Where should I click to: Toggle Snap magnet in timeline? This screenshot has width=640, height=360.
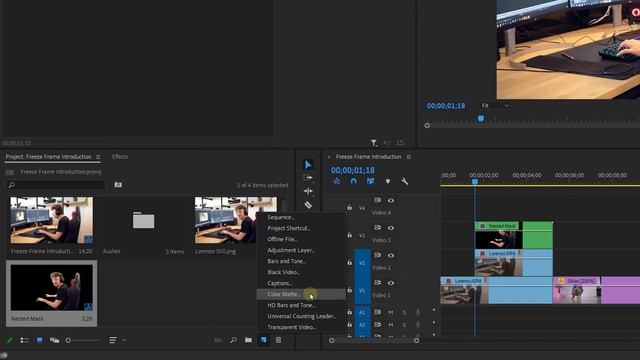click(353, 181)
